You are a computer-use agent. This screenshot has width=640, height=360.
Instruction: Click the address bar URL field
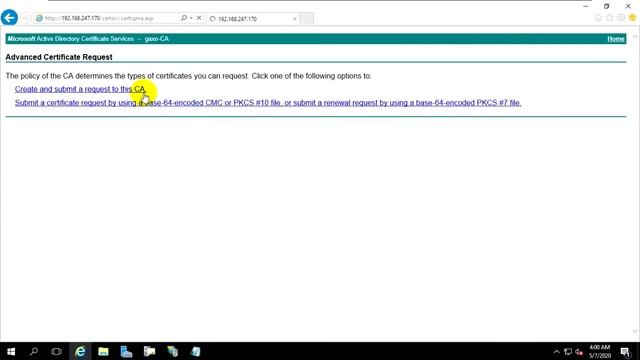click(106, 18)
